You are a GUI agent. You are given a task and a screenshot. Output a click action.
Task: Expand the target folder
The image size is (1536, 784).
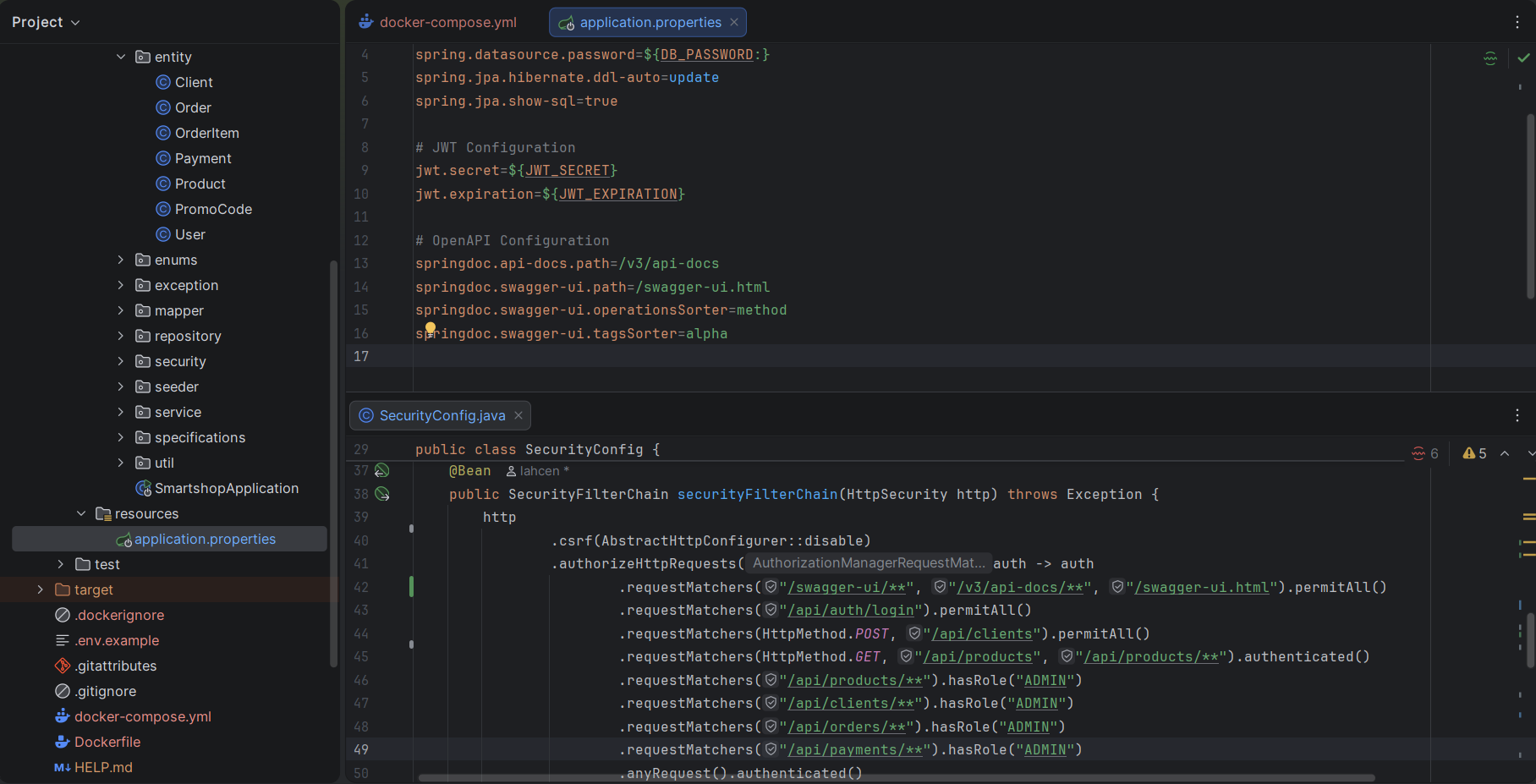point(40,589)
